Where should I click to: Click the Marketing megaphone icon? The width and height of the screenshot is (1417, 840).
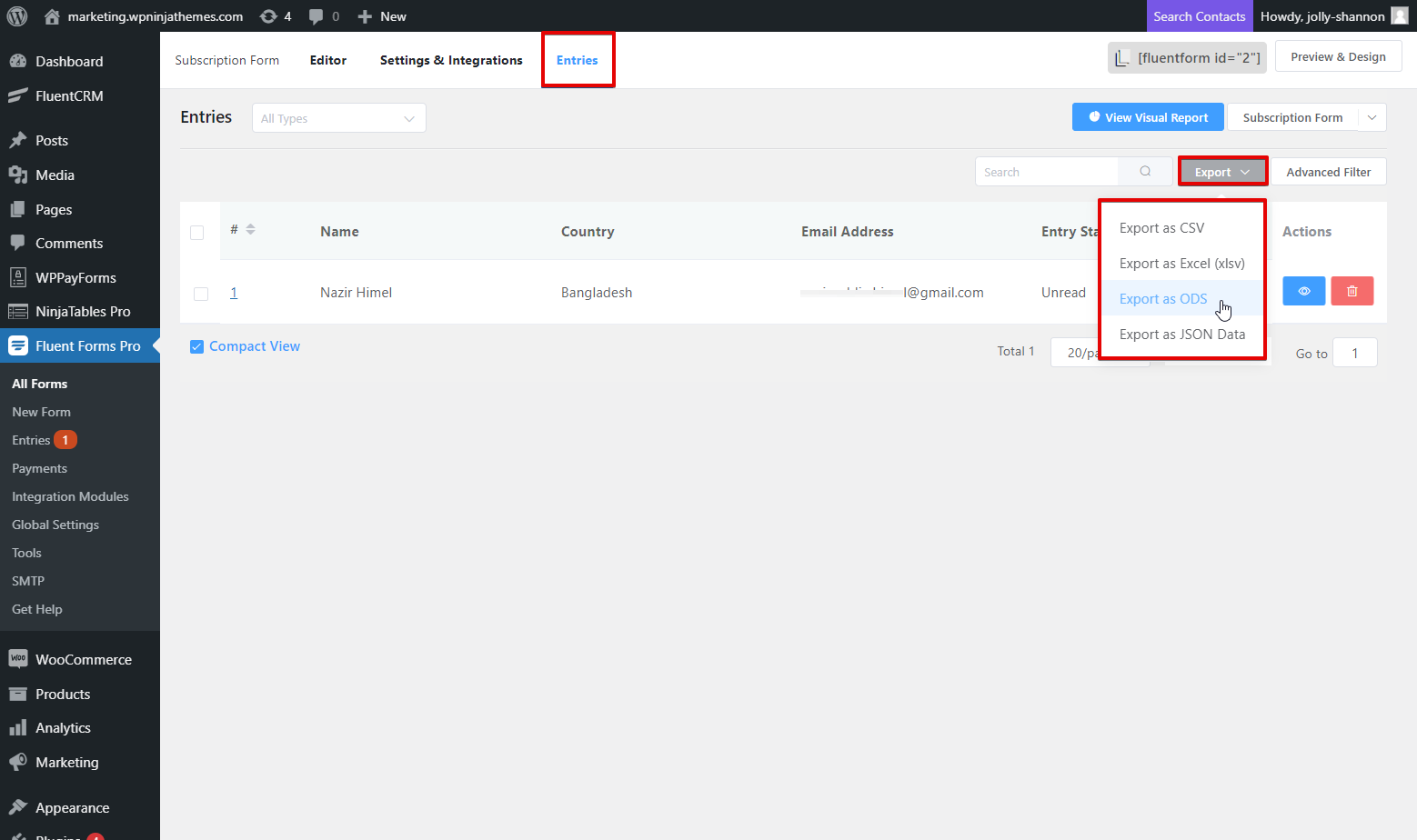(x=17, y=762)
